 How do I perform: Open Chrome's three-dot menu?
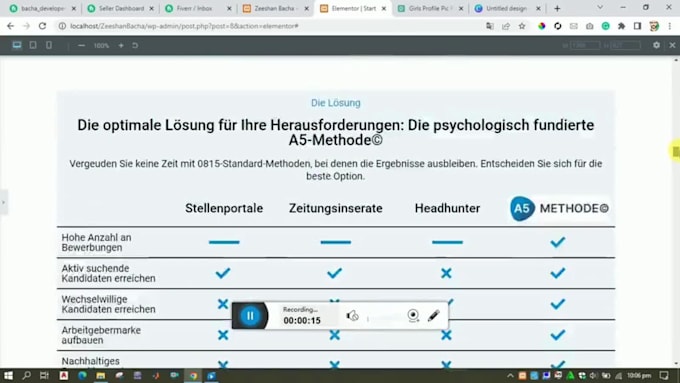pos(670,26)
